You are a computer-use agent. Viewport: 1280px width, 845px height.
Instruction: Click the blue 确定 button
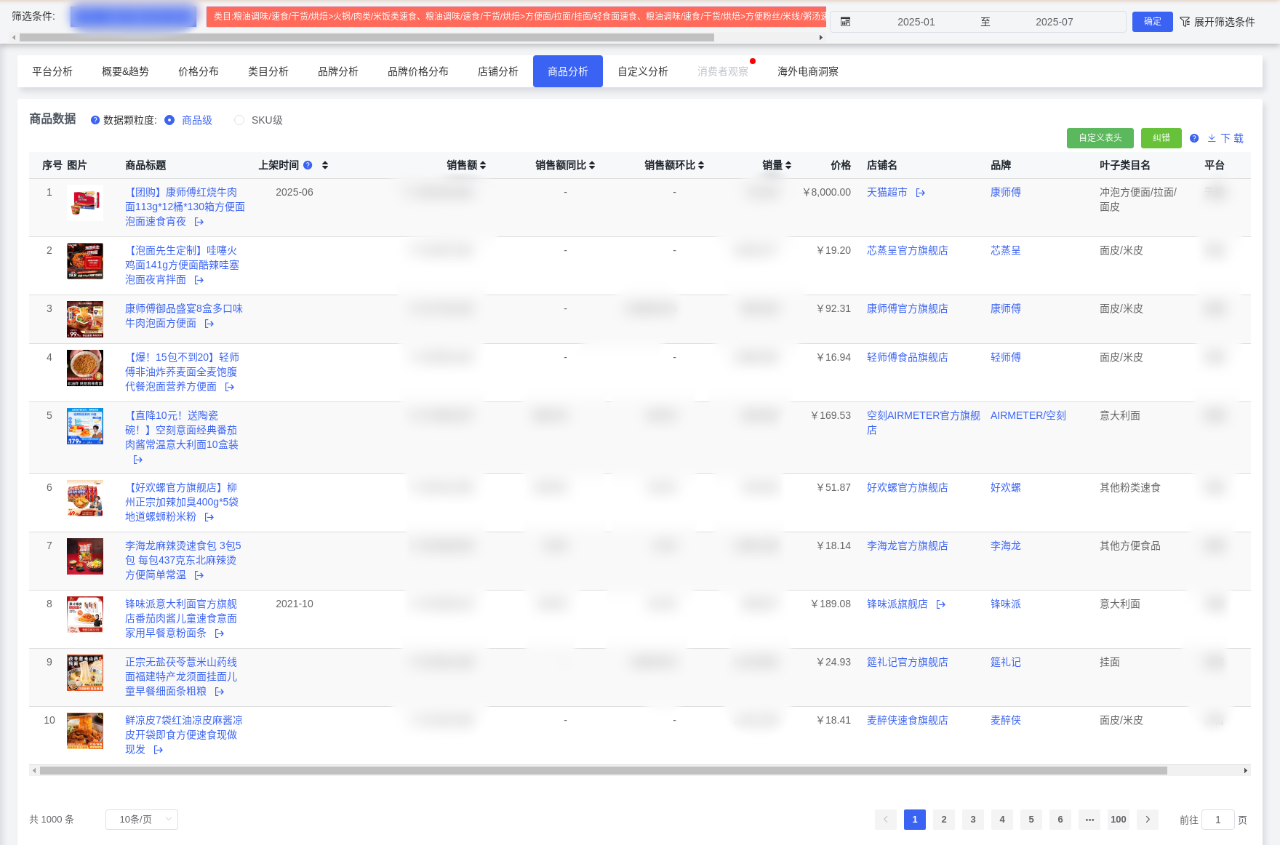[1152, 22]
